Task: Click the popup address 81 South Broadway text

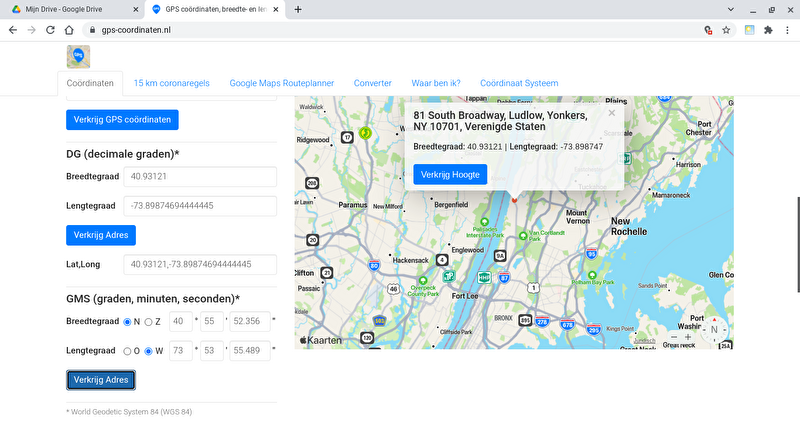Action: 500,121
